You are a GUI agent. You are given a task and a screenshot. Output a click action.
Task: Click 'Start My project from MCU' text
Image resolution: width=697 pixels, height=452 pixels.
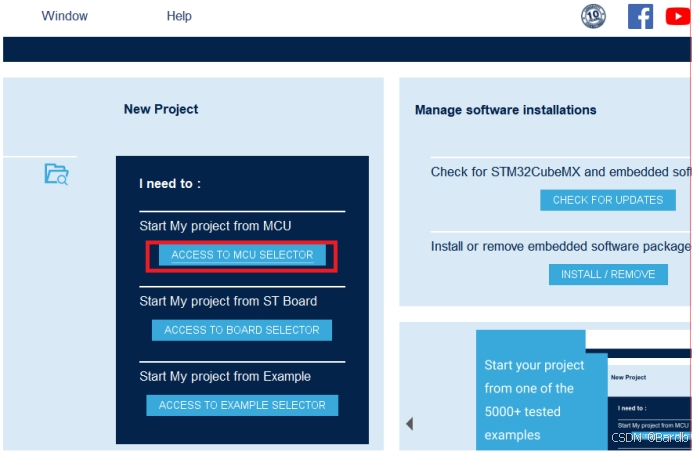tap(215, 226)
